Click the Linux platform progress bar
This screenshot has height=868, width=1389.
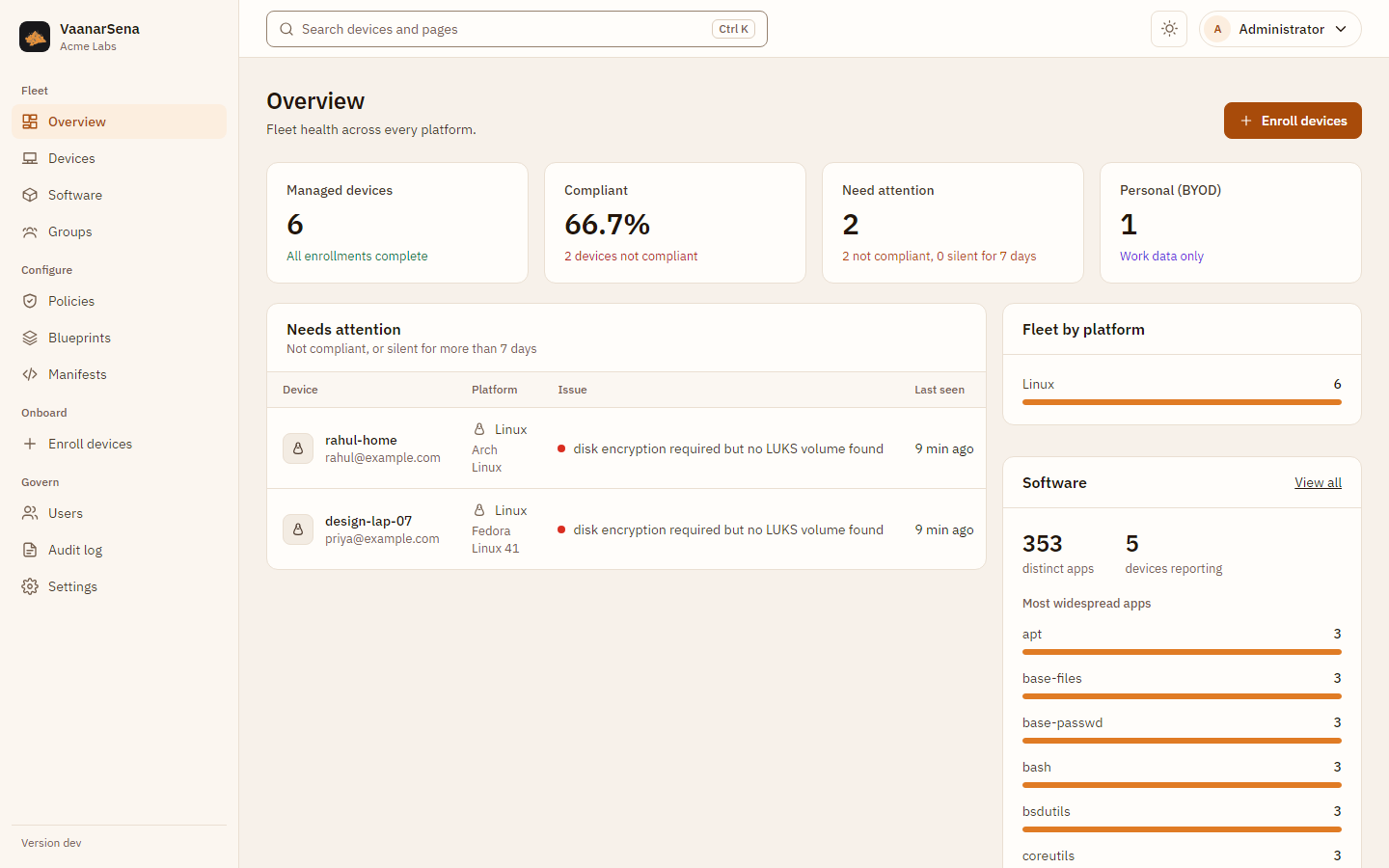pos(1182,402)
